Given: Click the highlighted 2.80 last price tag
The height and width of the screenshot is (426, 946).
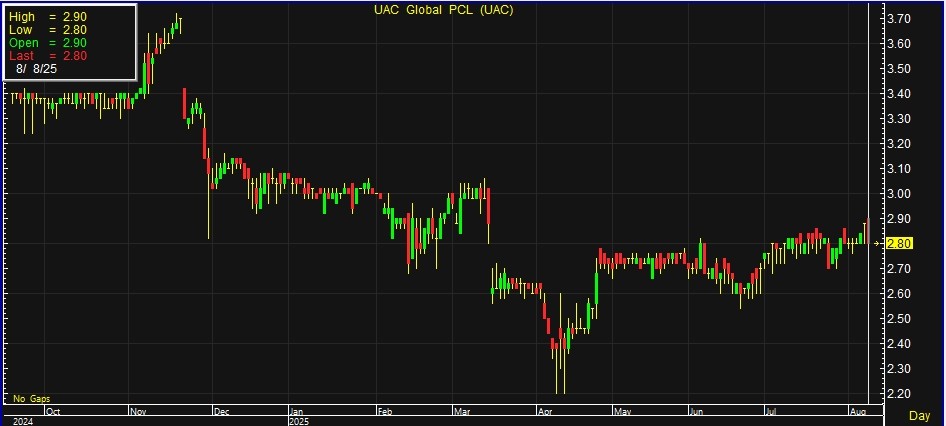Looking at the screenshot, I should pos(899,244).
